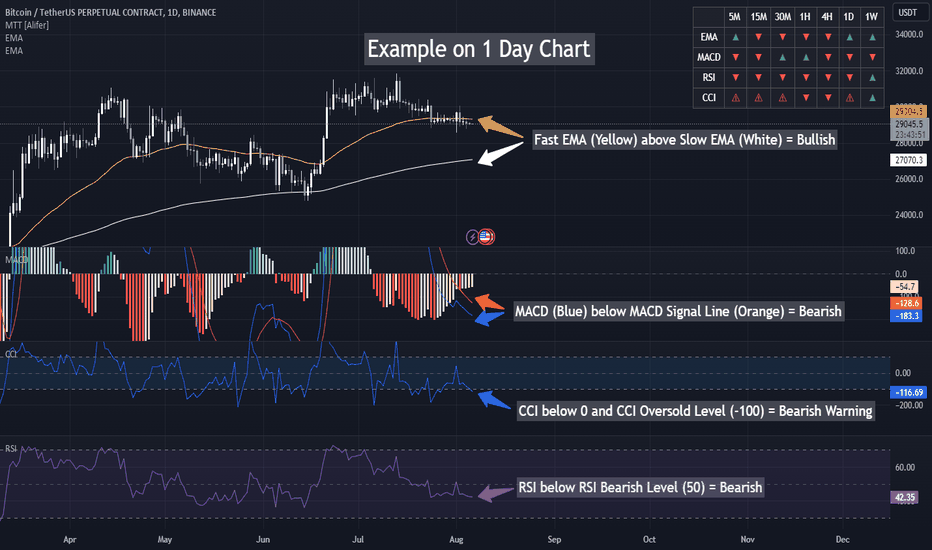
Task: Click the 1D CCI warning triangle
Action: [849, 98]
